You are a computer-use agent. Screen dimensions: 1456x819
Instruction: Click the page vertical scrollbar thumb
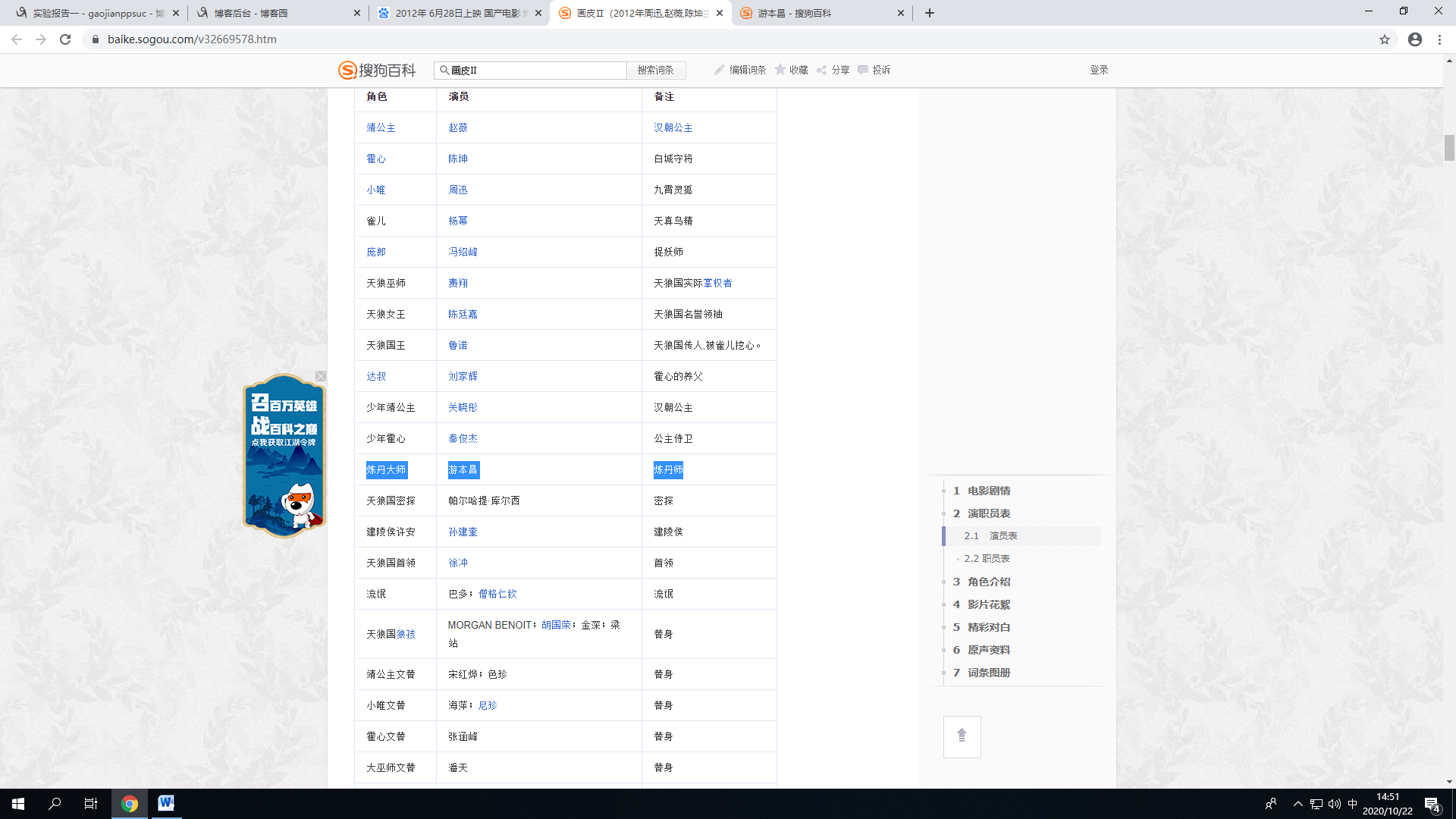tap(1449, 147)
